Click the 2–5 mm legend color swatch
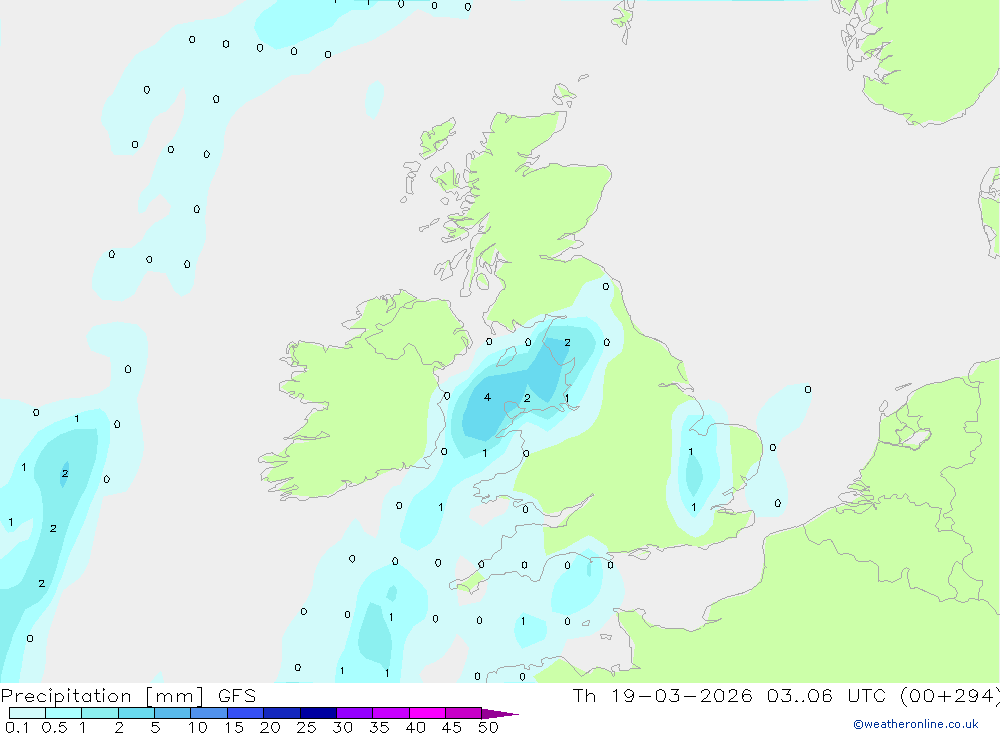Image resolution: width=1000 pixels, height=733 pixels. (136, 713)
